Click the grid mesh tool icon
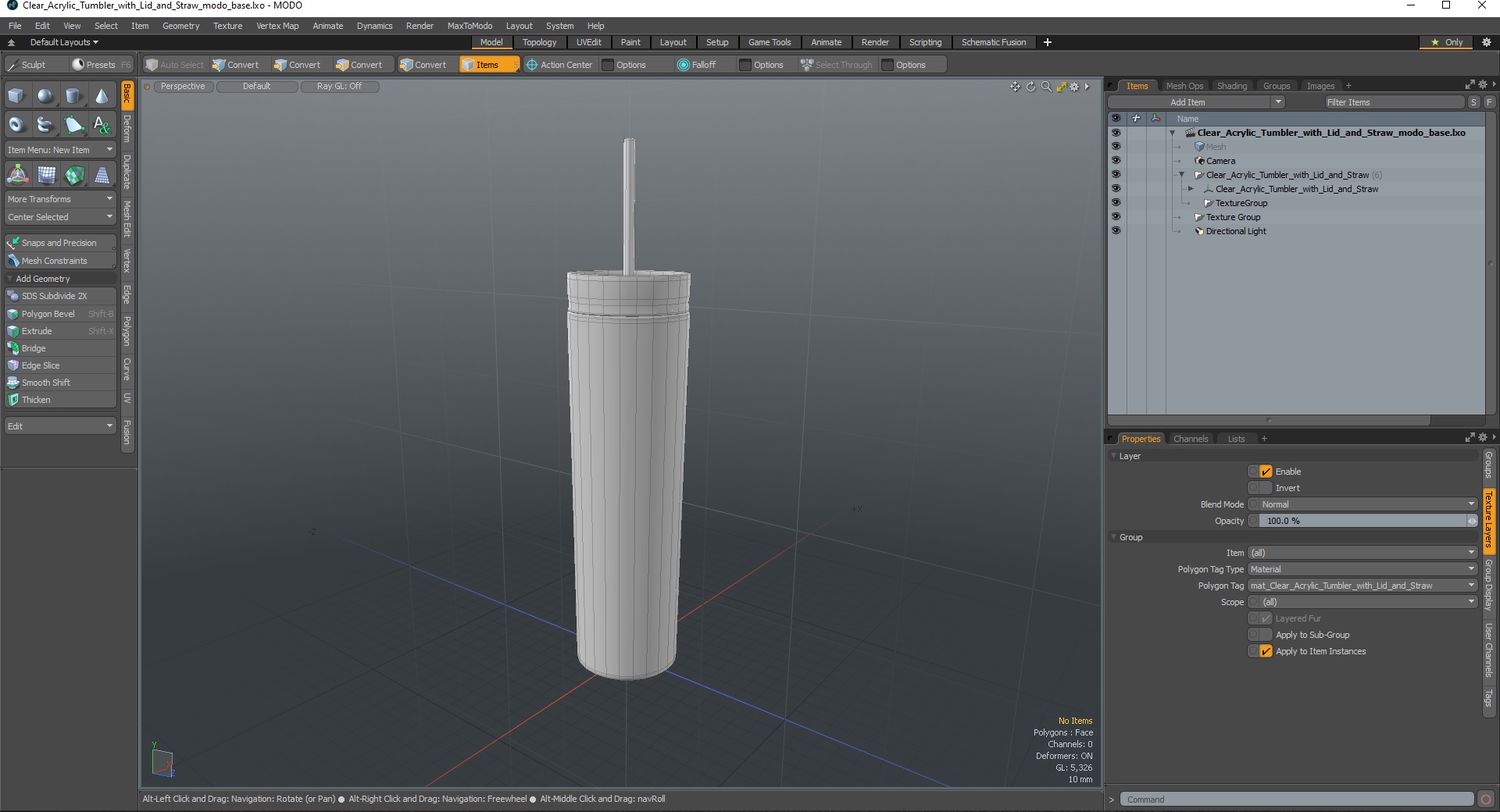Viewport: 1500px width, 812px height. coord(46,175)
